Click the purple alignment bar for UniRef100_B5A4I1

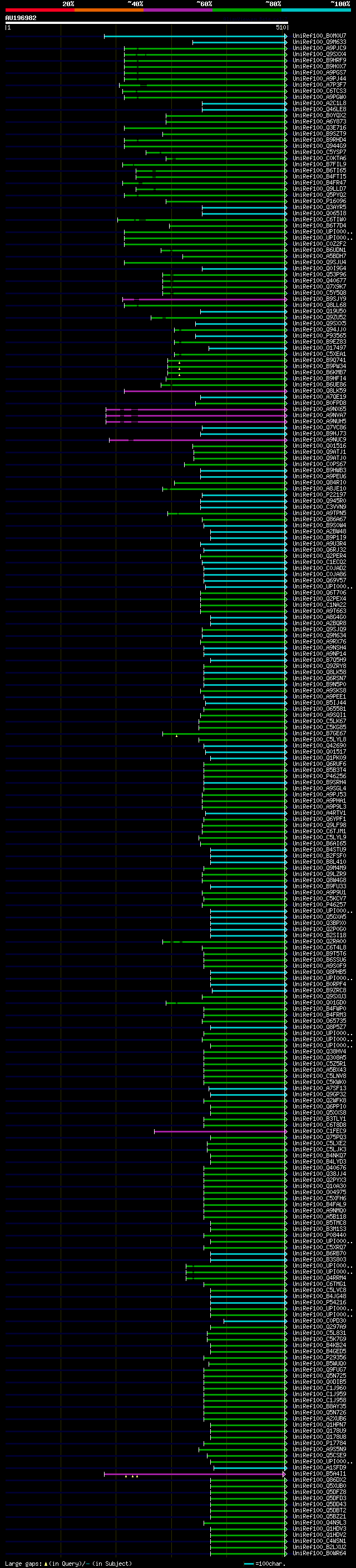click(x=195, y=1473)
